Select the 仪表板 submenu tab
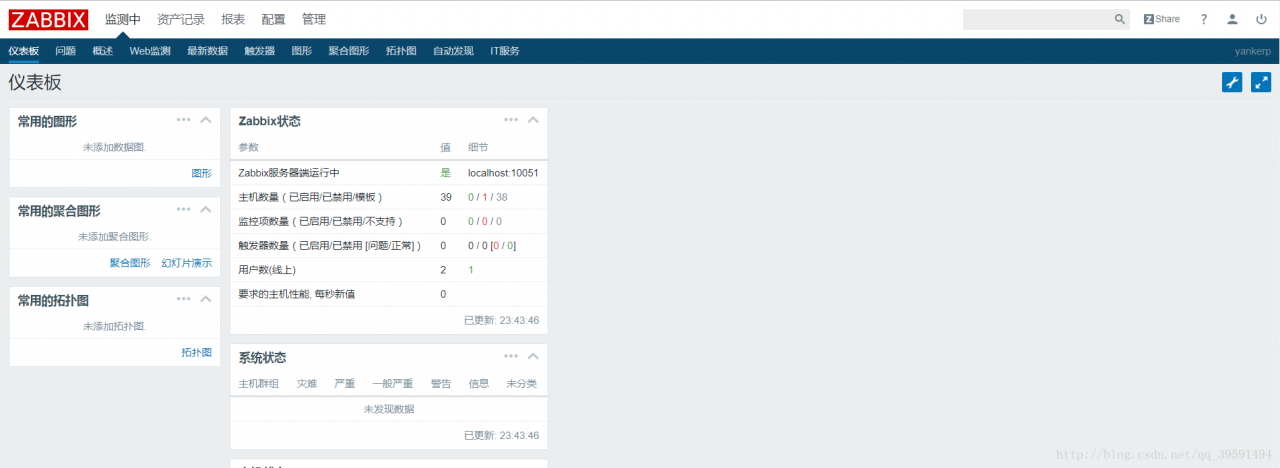 pos(24,51)
